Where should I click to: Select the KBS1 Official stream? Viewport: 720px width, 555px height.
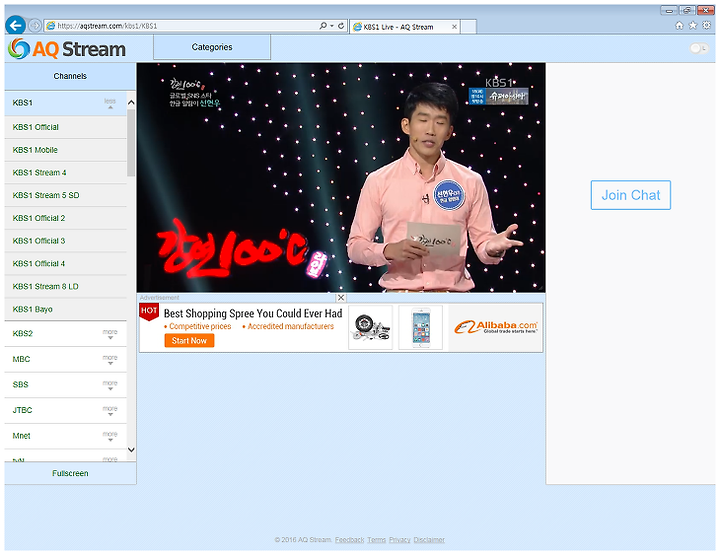click(66, 127)
